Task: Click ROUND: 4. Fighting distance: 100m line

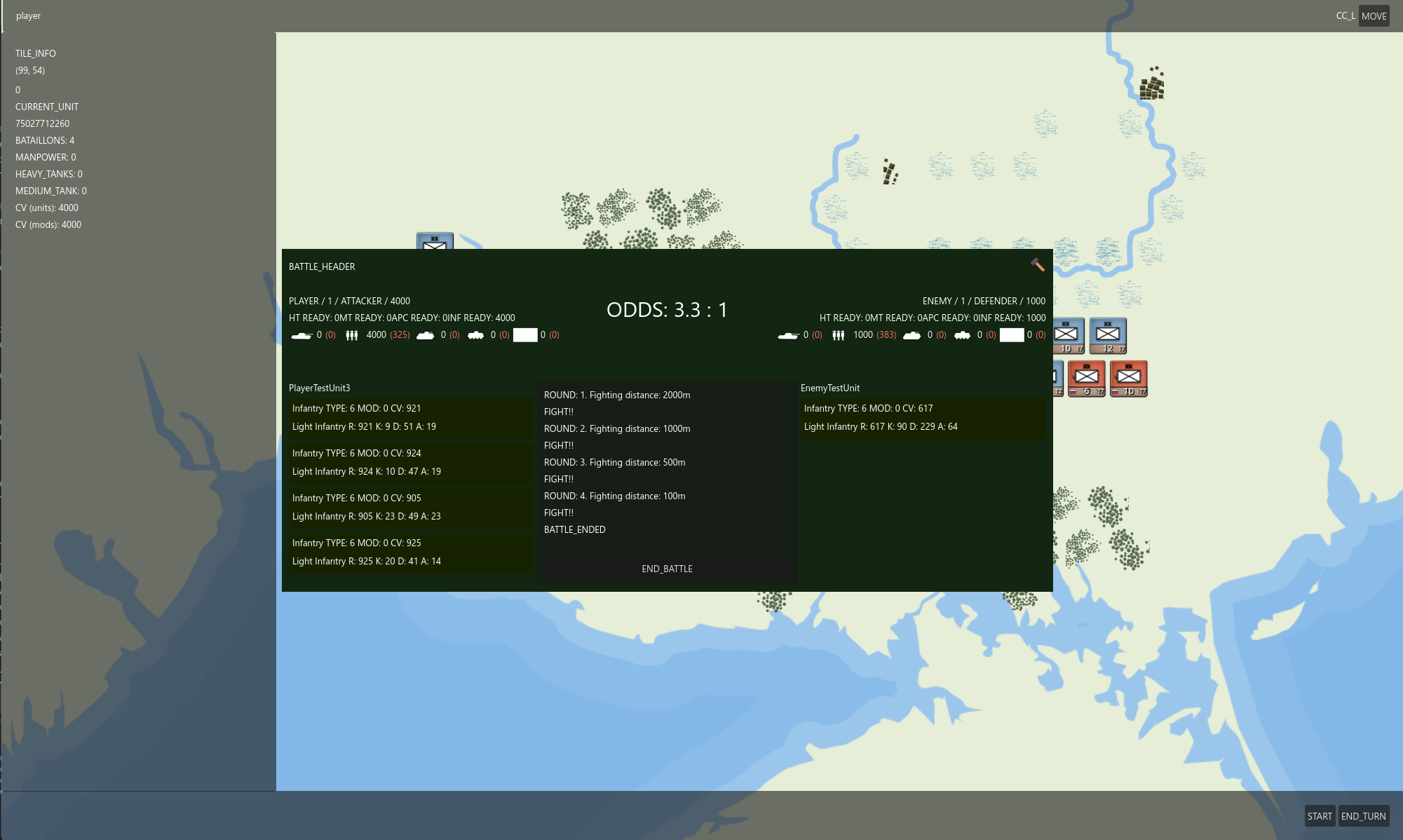Action: click(x=615, y=496)
